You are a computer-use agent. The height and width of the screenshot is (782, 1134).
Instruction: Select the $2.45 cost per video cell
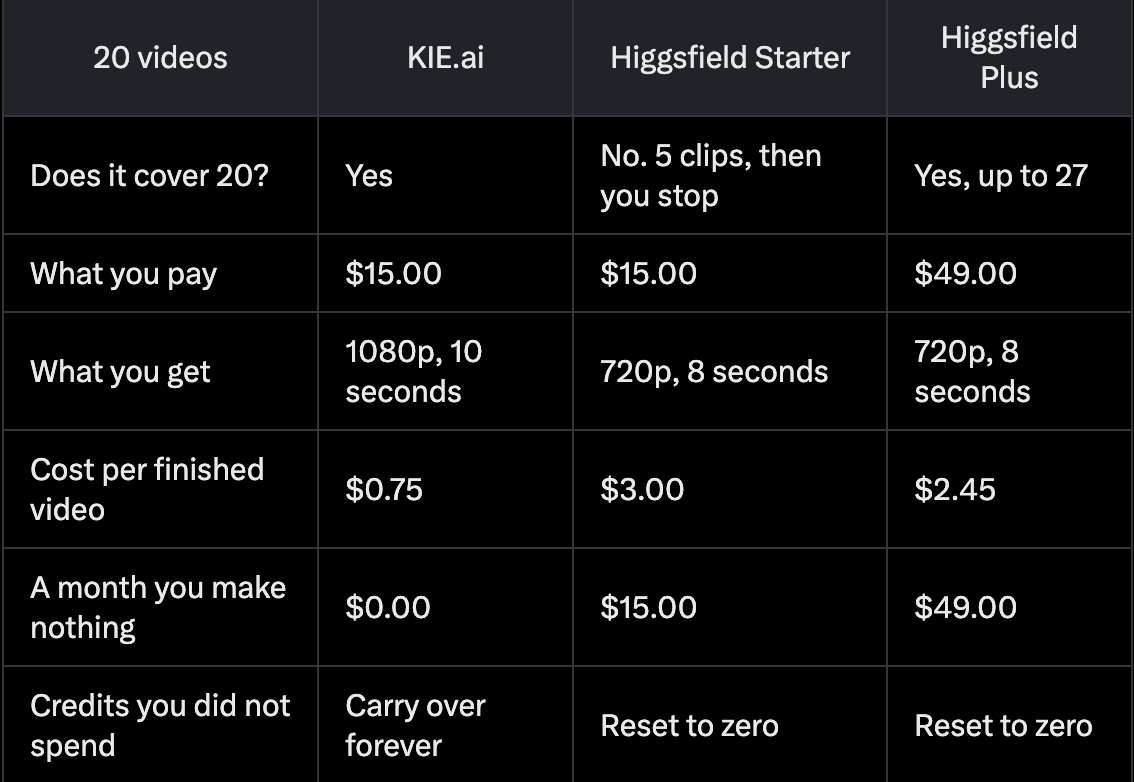click(955, 489)
